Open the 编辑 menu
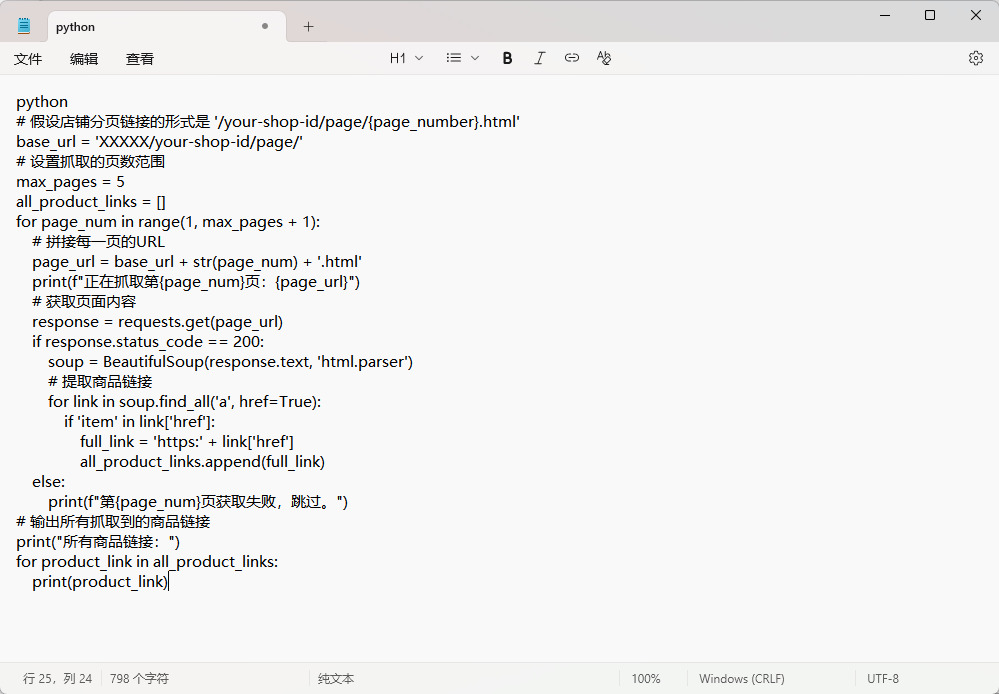The image size is (999, 694). (x=84, y=59)
